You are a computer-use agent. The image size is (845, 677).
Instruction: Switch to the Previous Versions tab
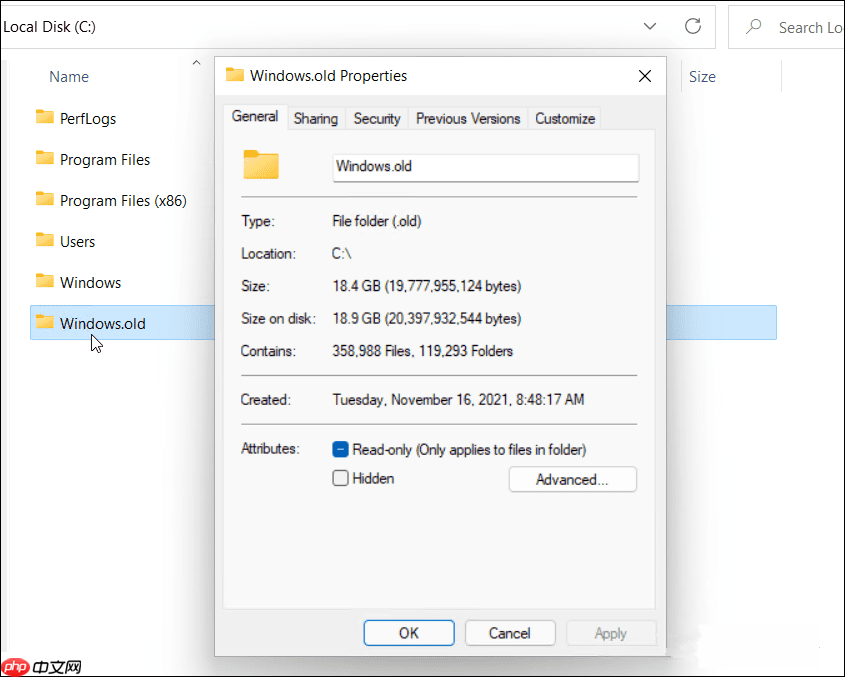point(468,118)
